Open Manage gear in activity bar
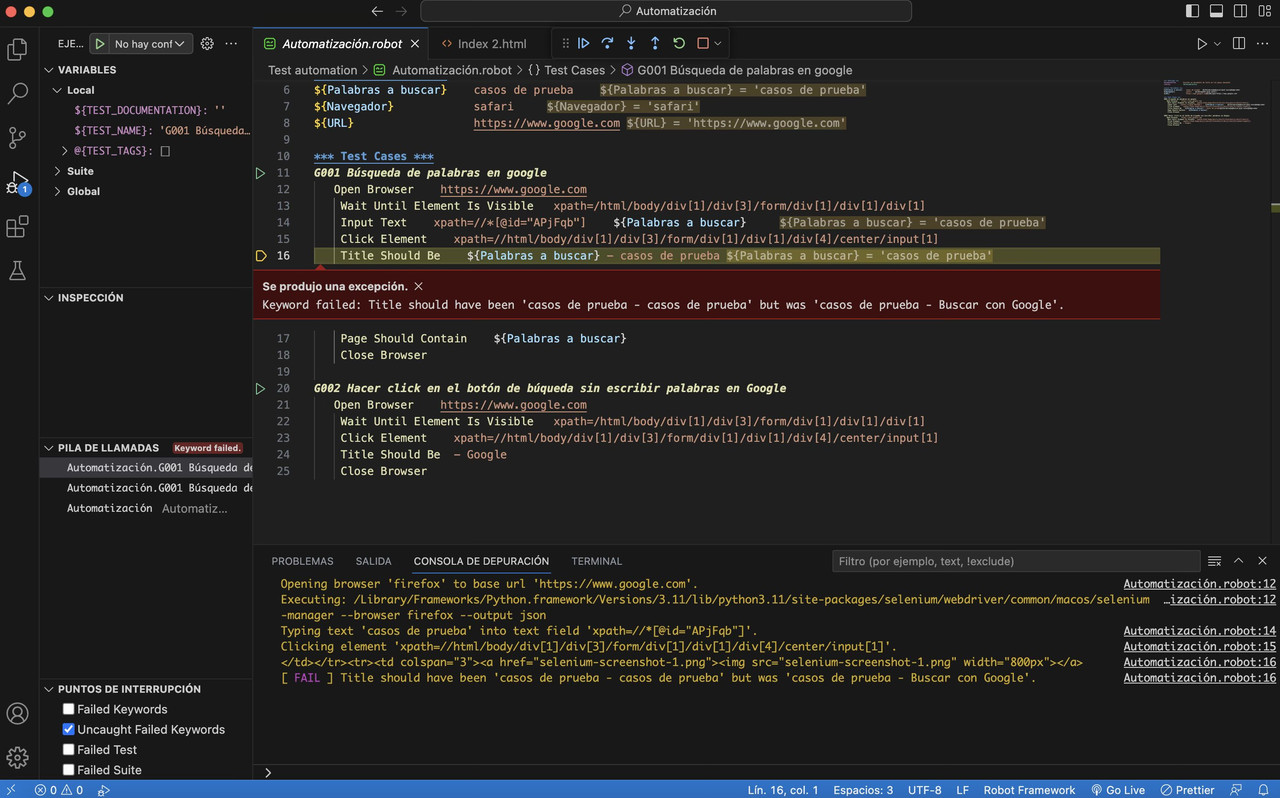This screenshot has height=798, width=1280. 17,757
